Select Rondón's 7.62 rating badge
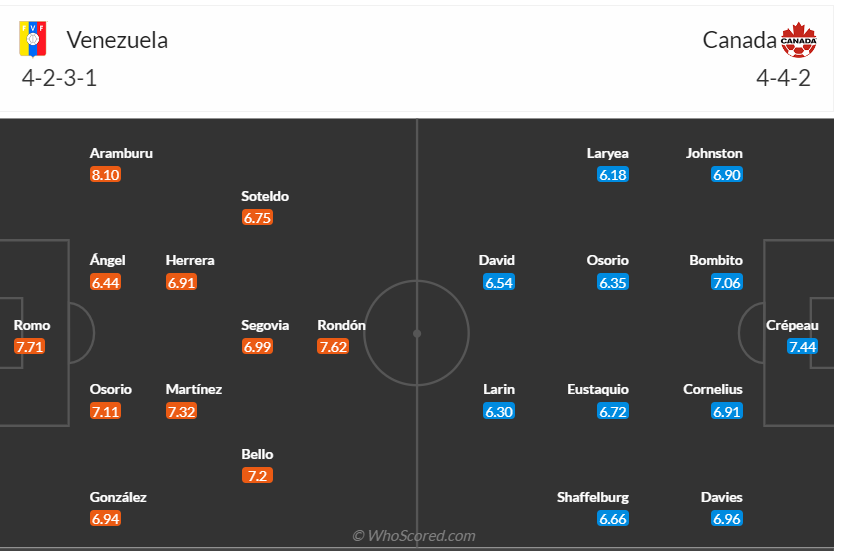 pyautogui.click(x=333, y=347)
